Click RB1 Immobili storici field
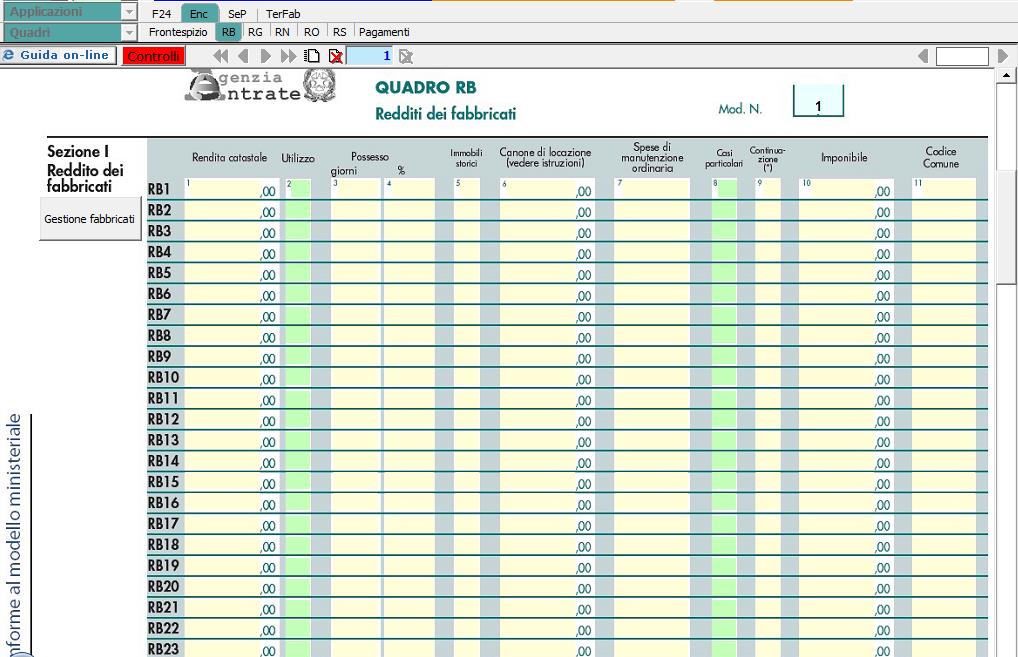This screenshot has height=657, width=1018. pyautogui.click(x=467, y=188)
